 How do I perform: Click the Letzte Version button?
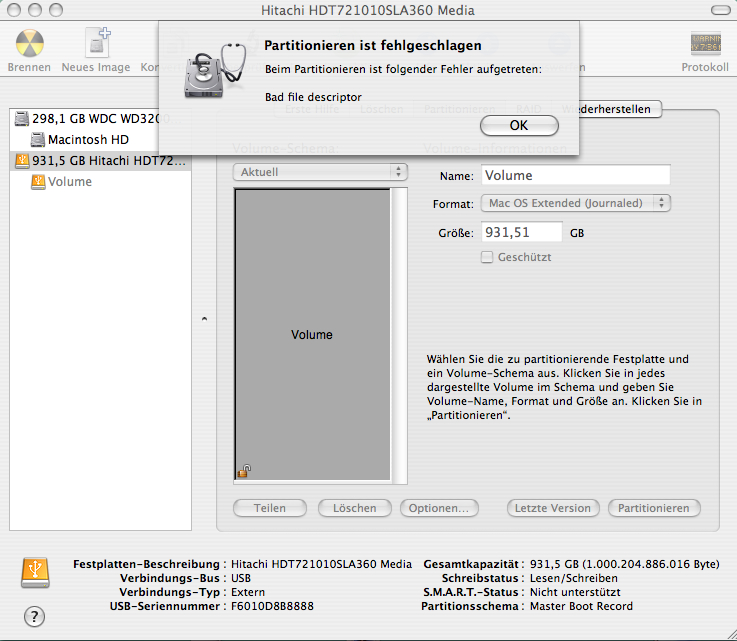553,508
